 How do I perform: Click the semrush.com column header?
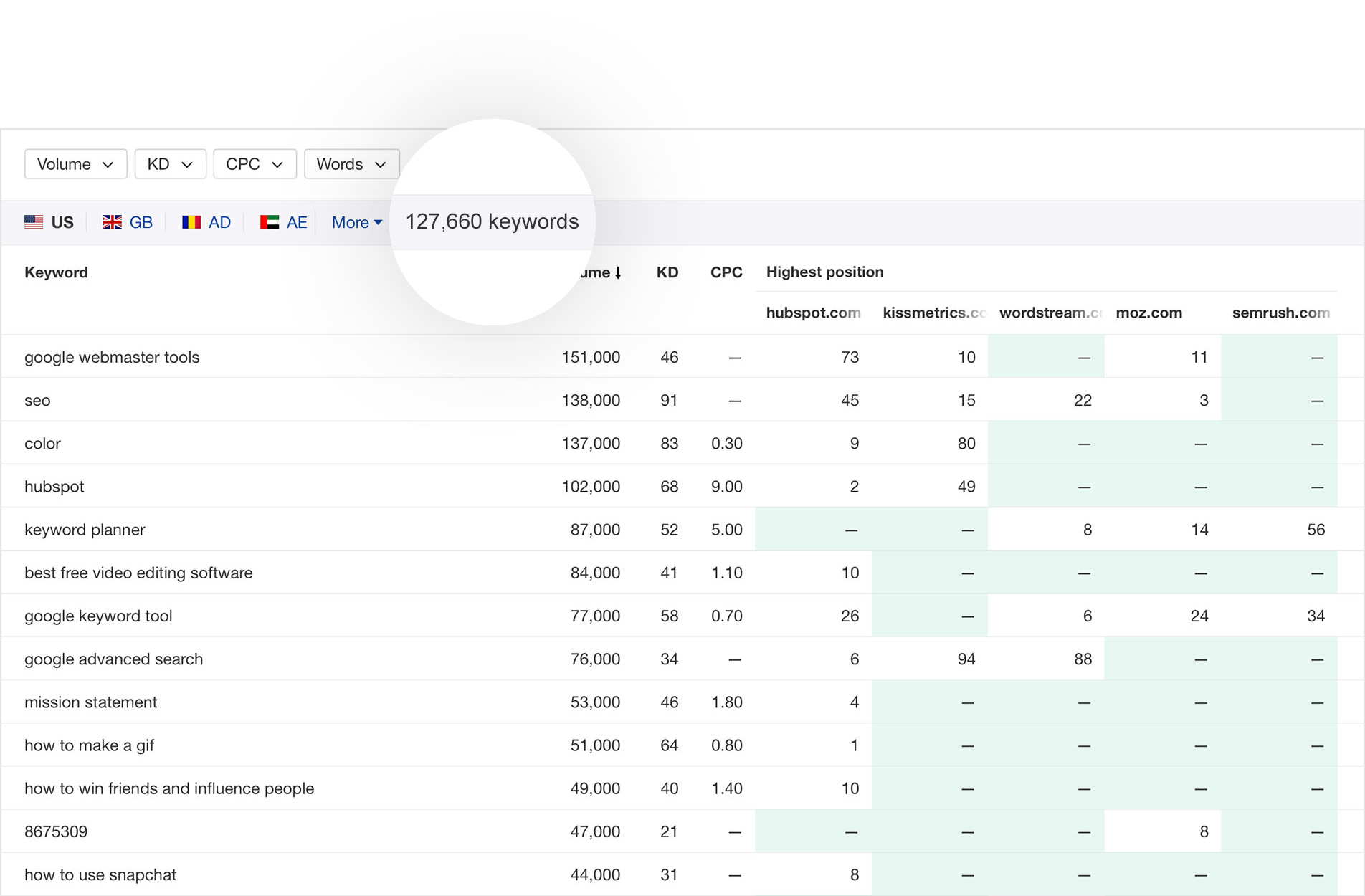click(1280, 313)
